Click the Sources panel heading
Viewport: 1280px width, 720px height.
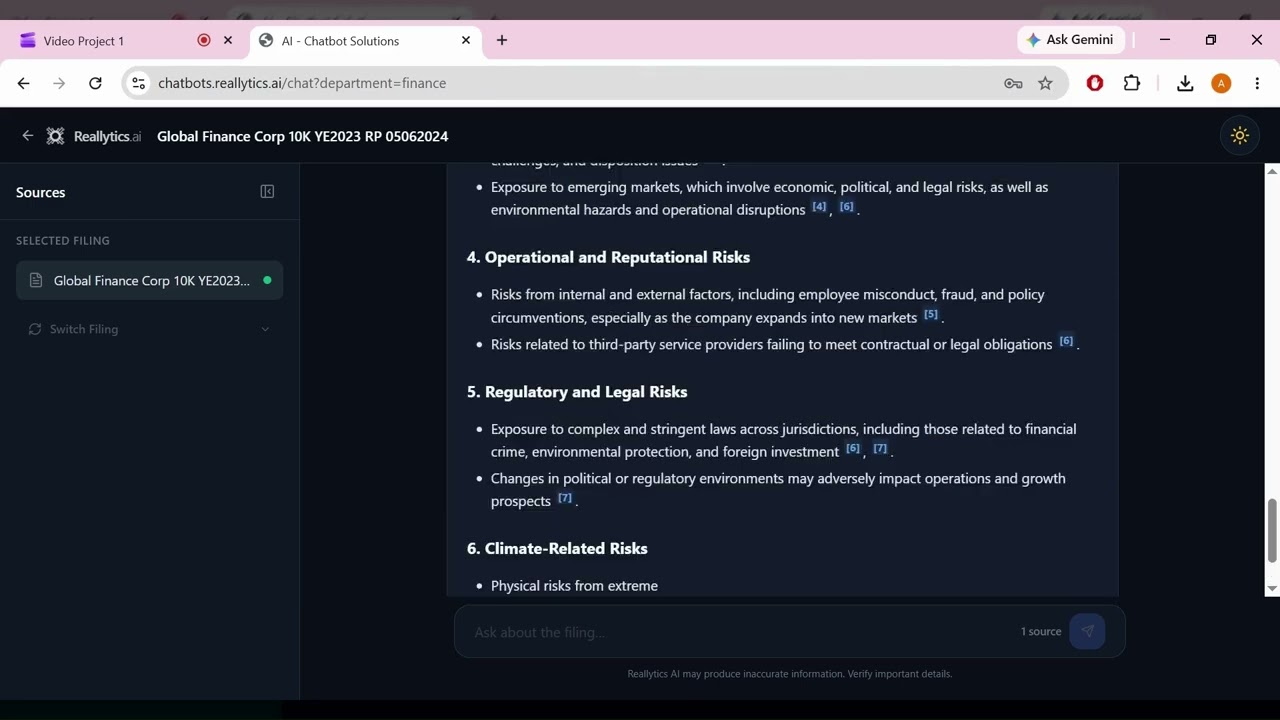[x=41, y=192]
